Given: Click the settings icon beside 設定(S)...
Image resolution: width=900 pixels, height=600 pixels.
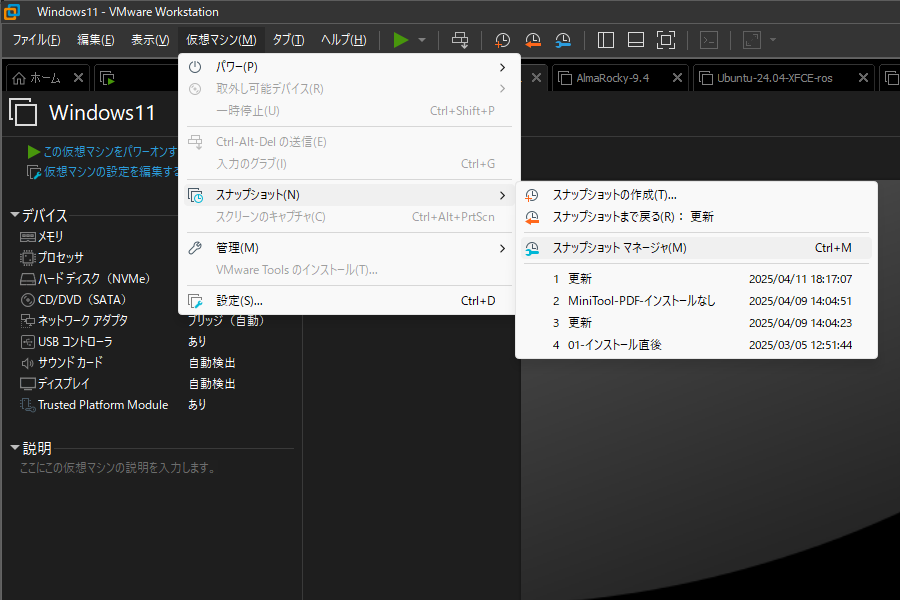Looking at the screenshot, I should pyautogui.click(x=195, y=301).
